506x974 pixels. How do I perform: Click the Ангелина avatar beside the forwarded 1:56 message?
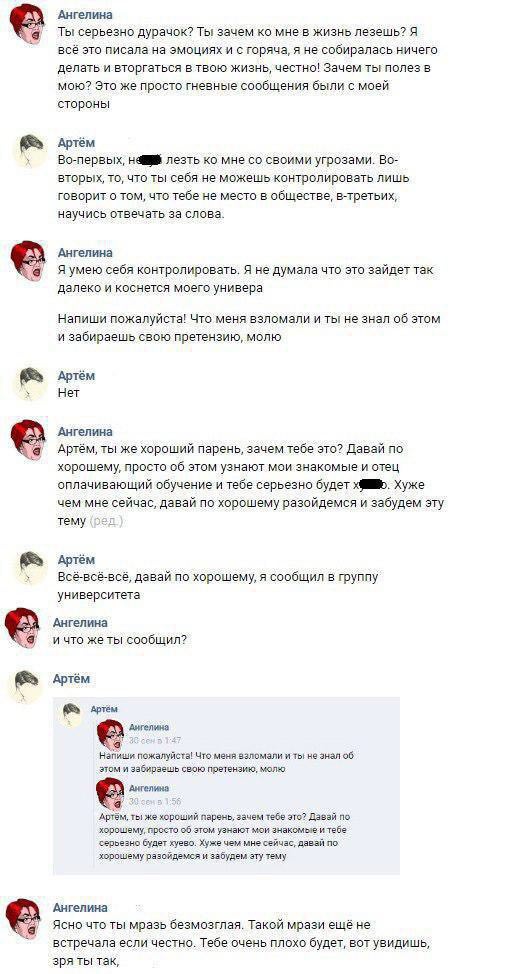tap(111, 794)
